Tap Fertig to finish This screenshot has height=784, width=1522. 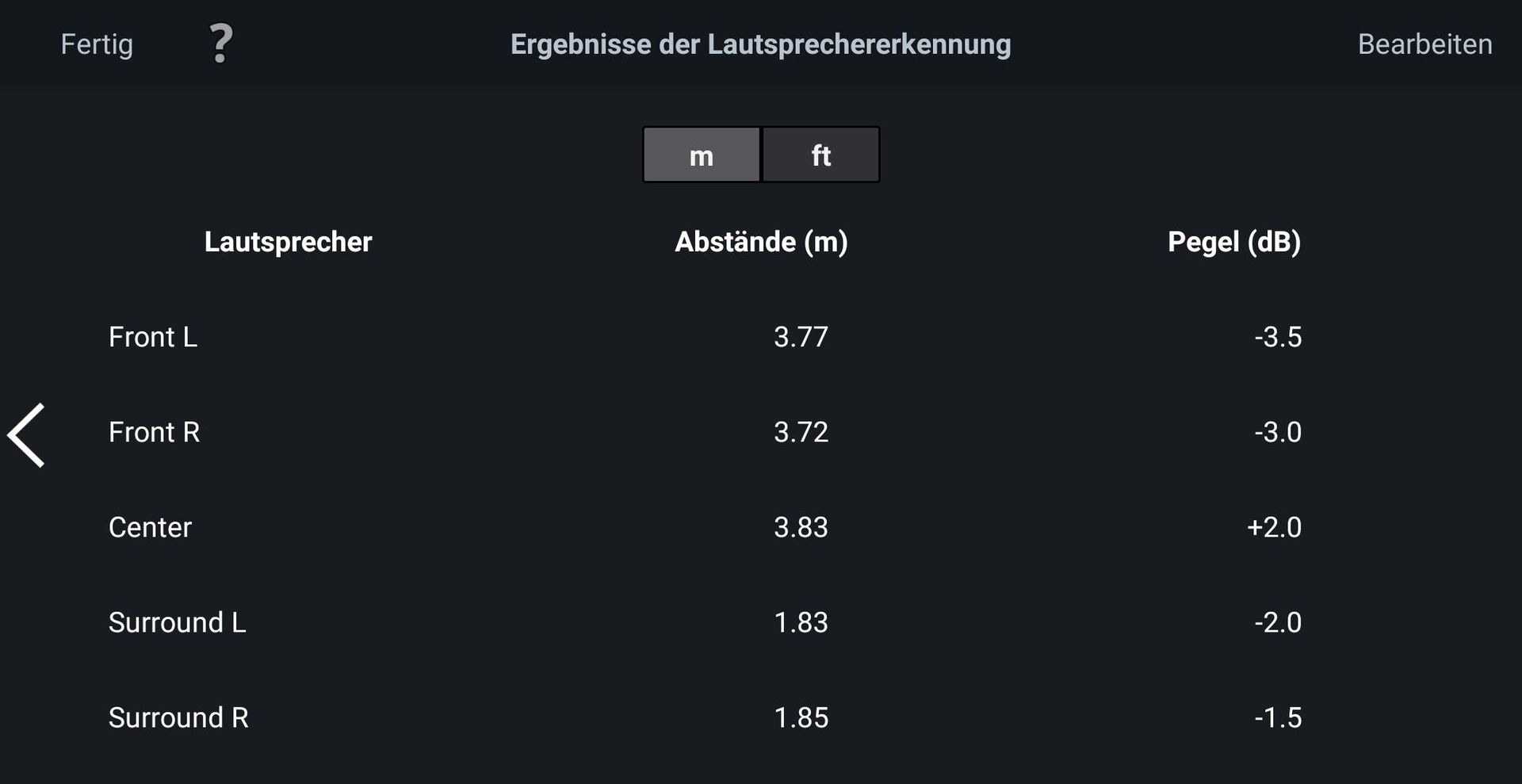pyautogui.click(x=97, y=44)
